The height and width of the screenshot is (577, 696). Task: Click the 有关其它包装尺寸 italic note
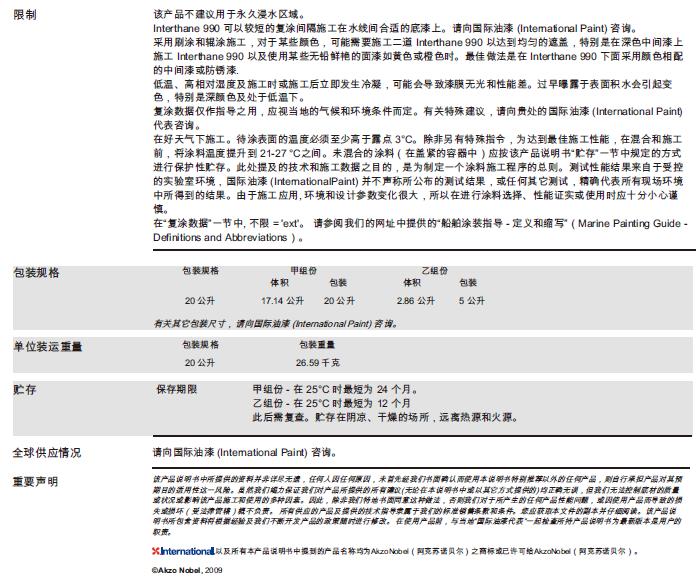tap(275, 324)
